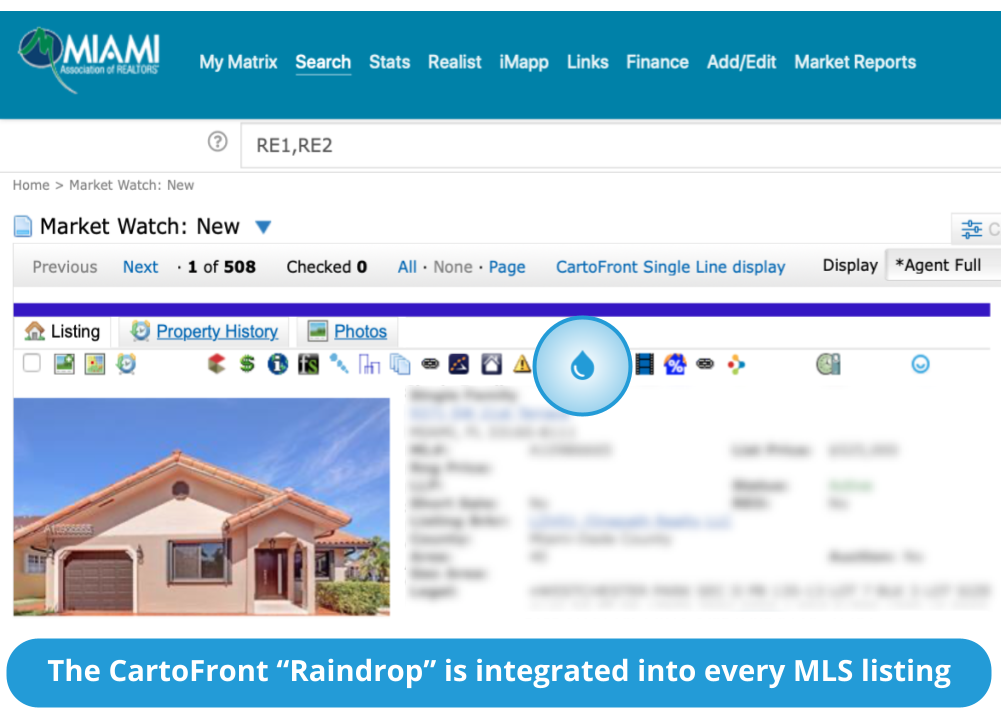
Task: Click the Home breadcrumb link
Action: point(31,185)
